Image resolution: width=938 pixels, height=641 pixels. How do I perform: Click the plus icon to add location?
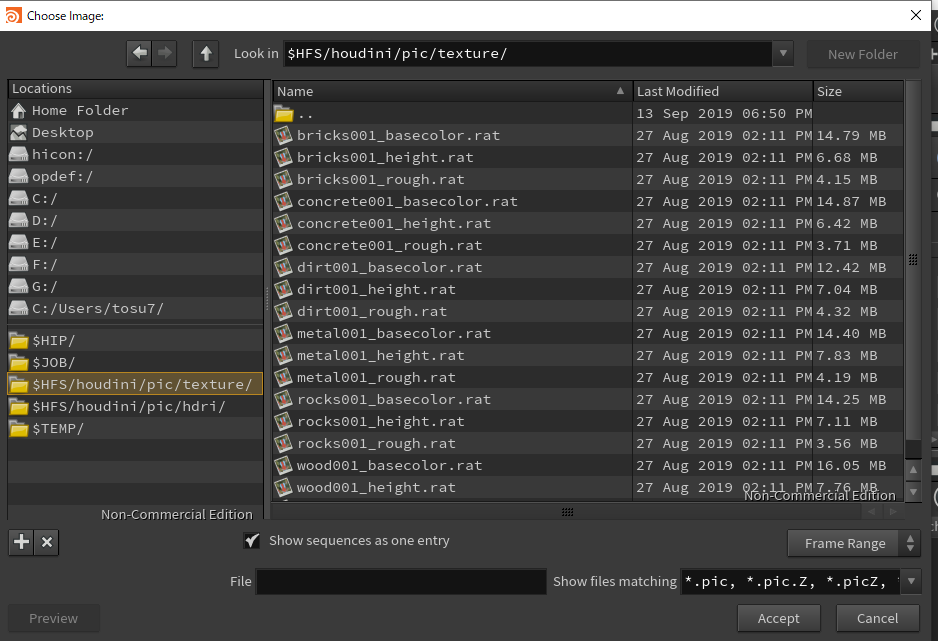pyautogui.click(x=20, y=542)
